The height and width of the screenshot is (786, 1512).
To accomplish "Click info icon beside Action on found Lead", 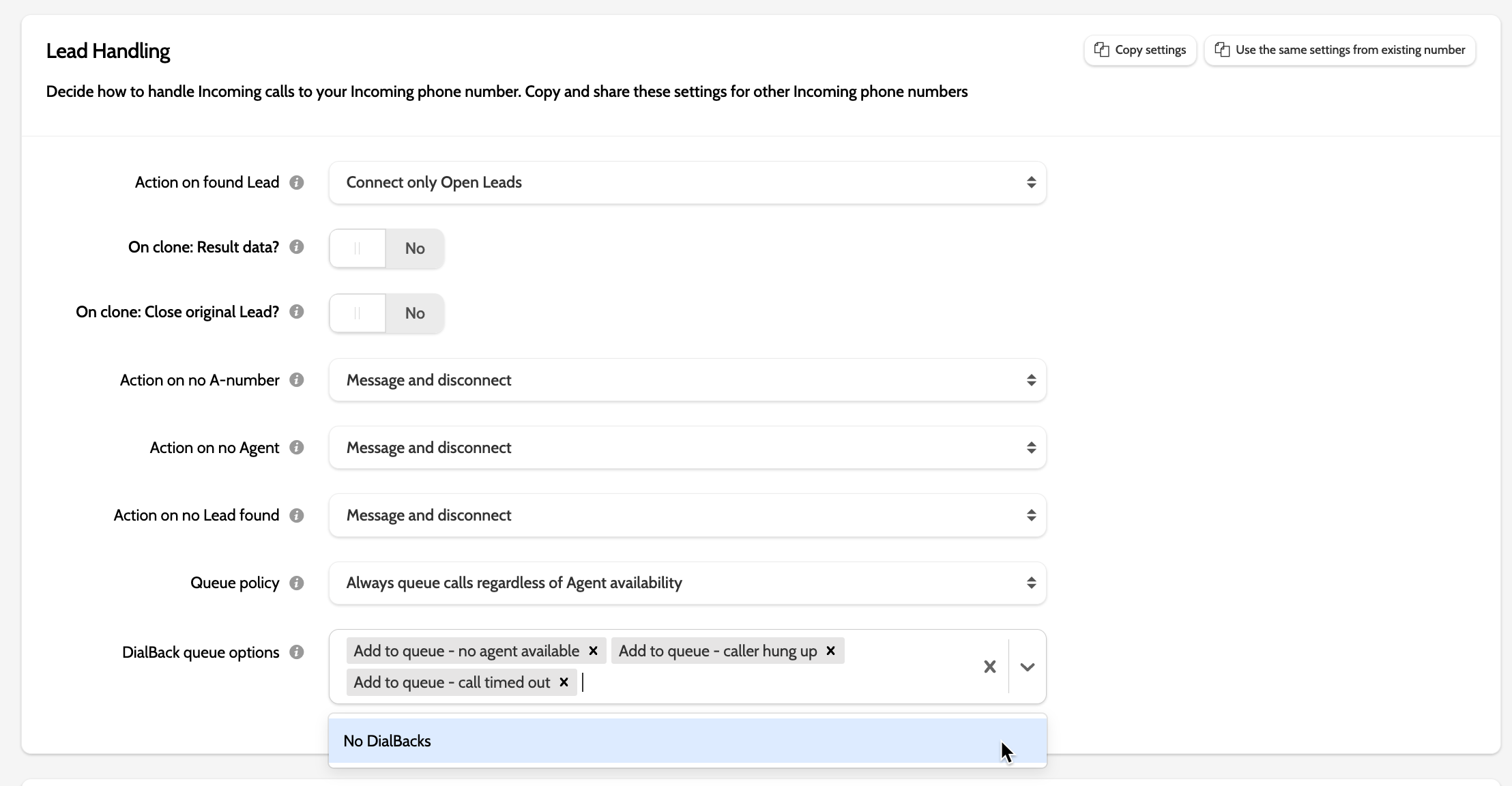I will tap(296, 182).
